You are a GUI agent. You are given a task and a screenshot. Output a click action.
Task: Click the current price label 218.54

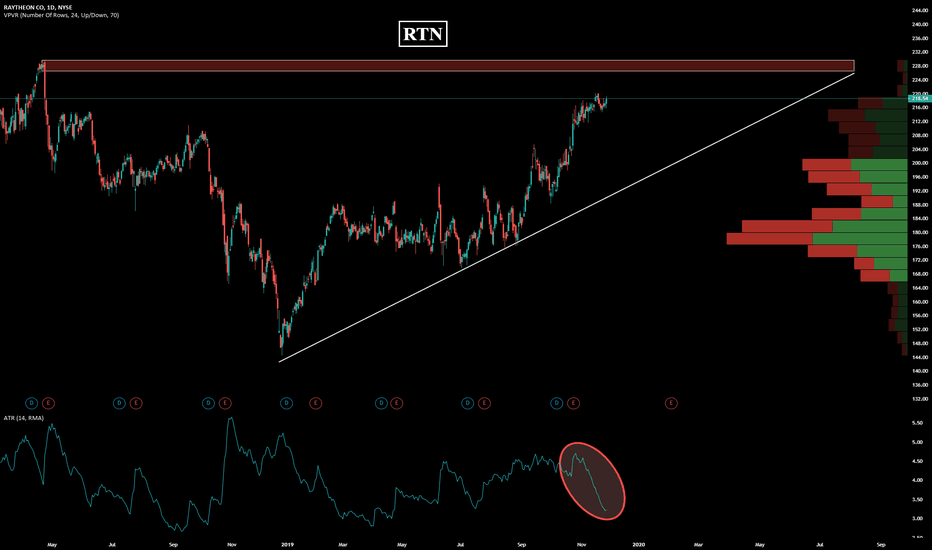pos(920,99)
